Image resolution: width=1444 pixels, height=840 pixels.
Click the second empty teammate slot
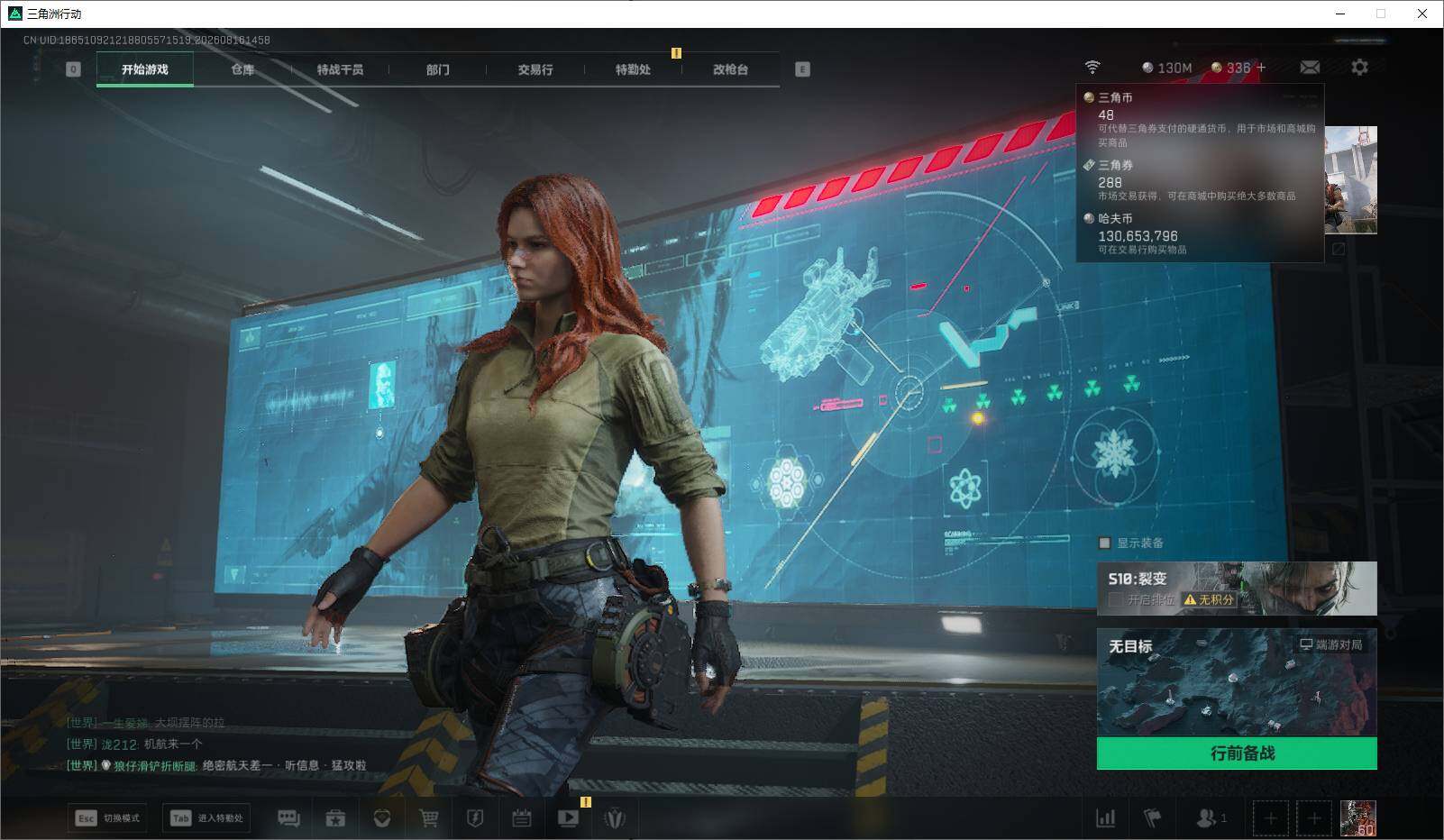point(1313,818)
